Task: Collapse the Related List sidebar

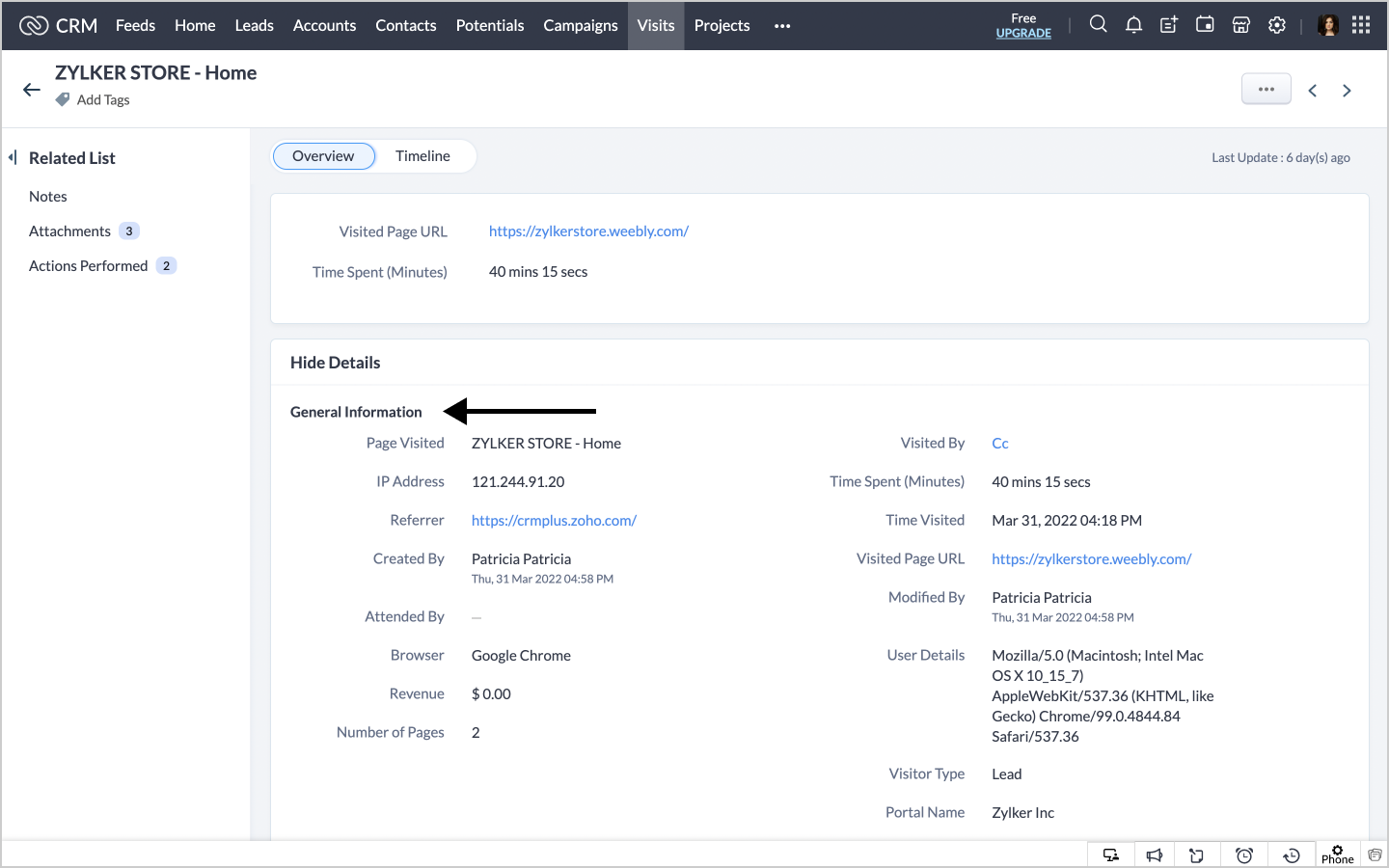Action: coord(13,157)
